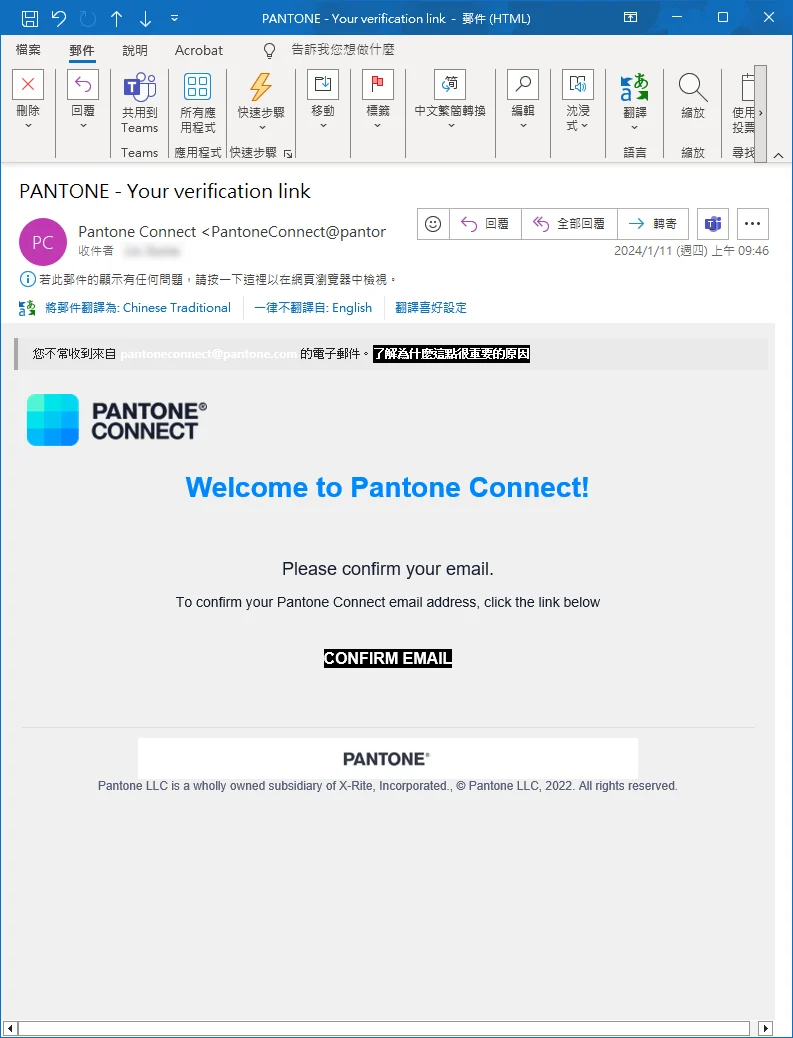
Task: Click 回覆 button in message header
Action: [485, 224]
